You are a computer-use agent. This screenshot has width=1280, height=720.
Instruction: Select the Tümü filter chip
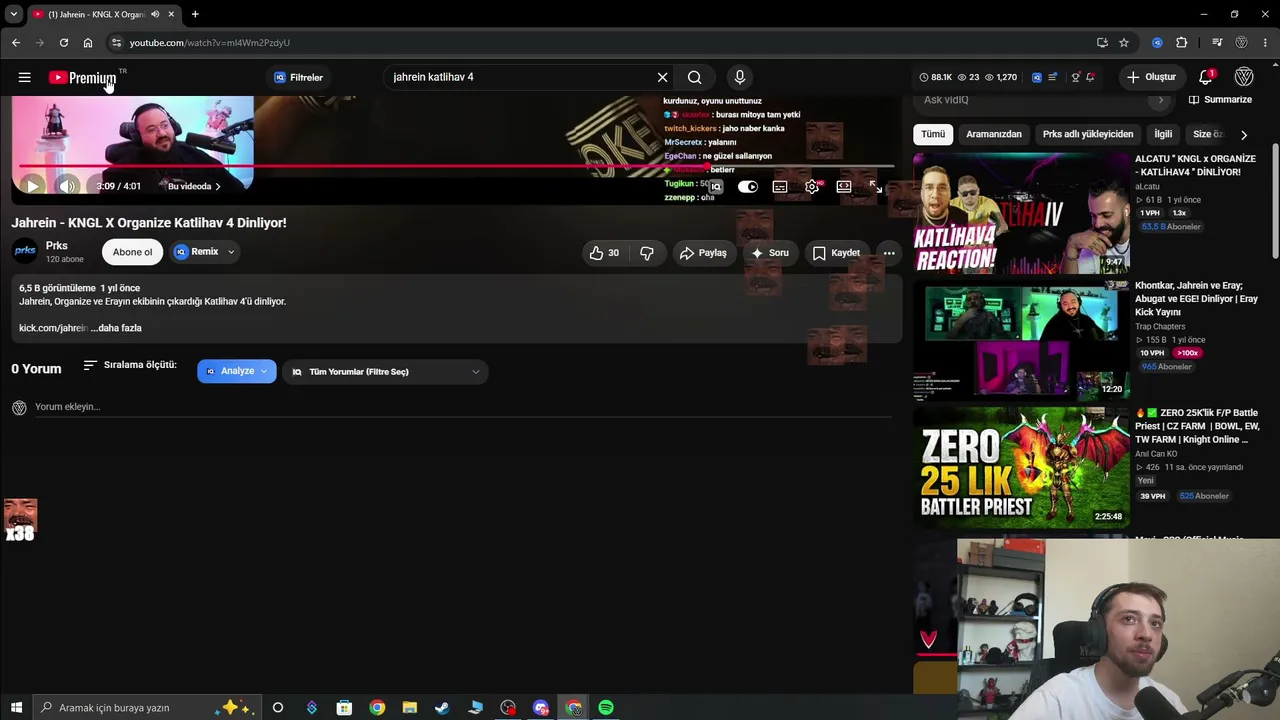click(933, 134)
